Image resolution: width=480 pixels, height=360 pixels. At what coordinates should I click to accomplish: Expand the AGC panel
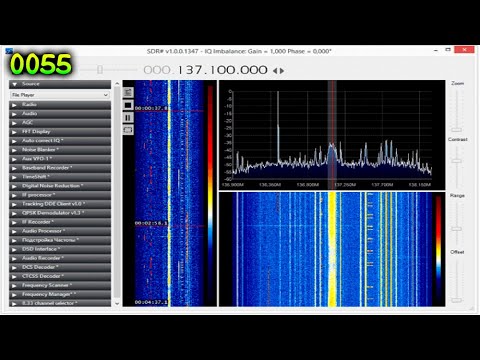coord(60,123)
